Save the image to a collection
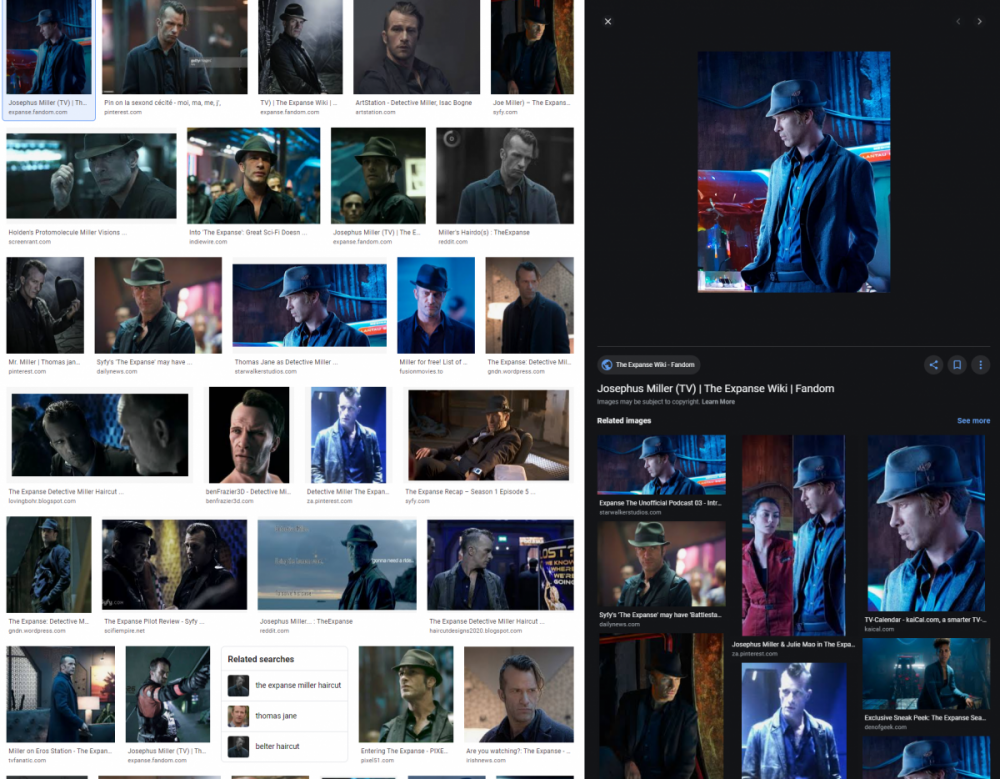The height and width of the screenshot is (779, 1000). [x=958, y=365]
